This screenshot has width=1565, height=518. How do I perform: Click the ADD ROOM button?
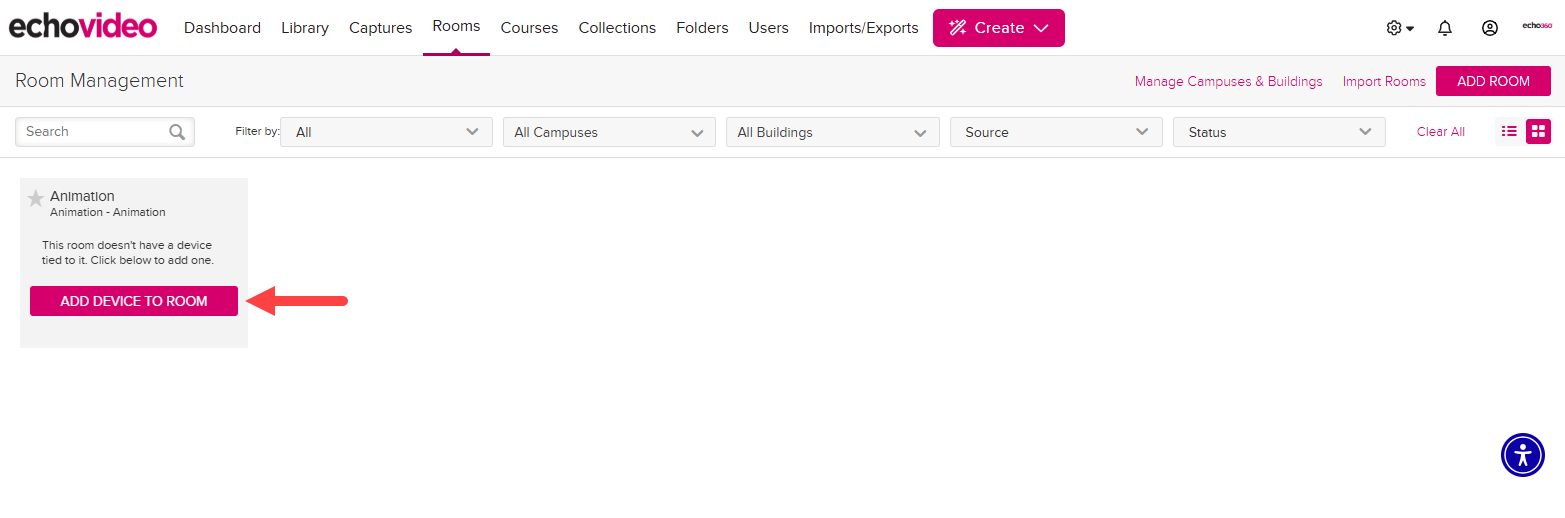1493,81
